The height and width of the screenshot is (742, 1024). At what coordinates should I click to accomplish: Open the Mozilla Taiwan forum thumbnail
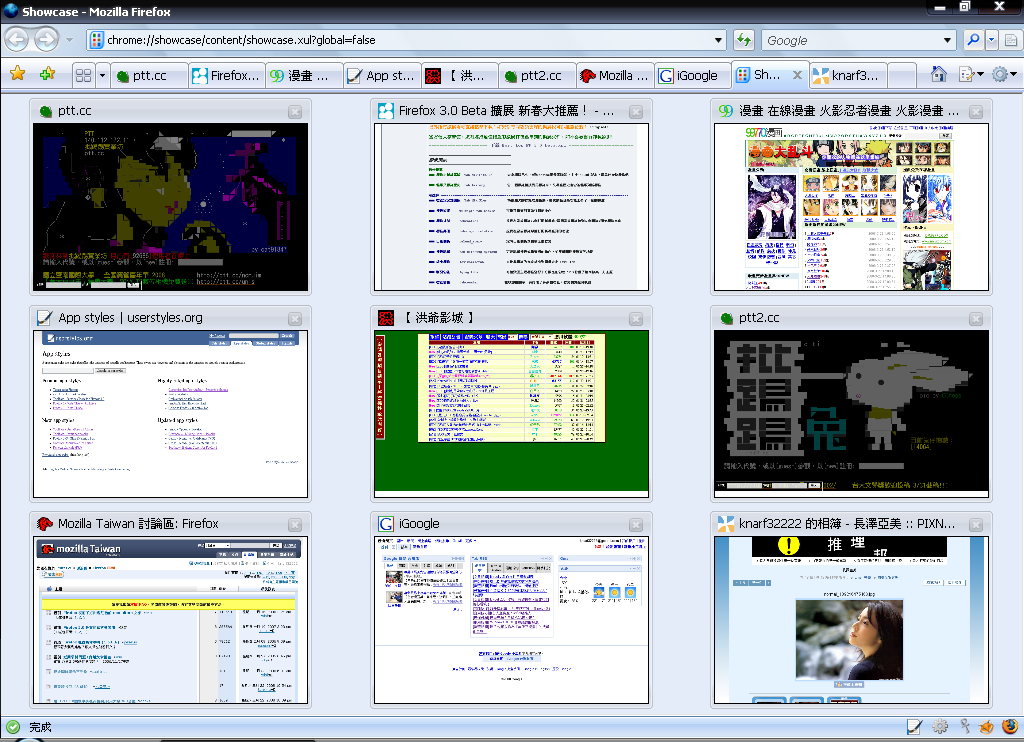(171, 620)
